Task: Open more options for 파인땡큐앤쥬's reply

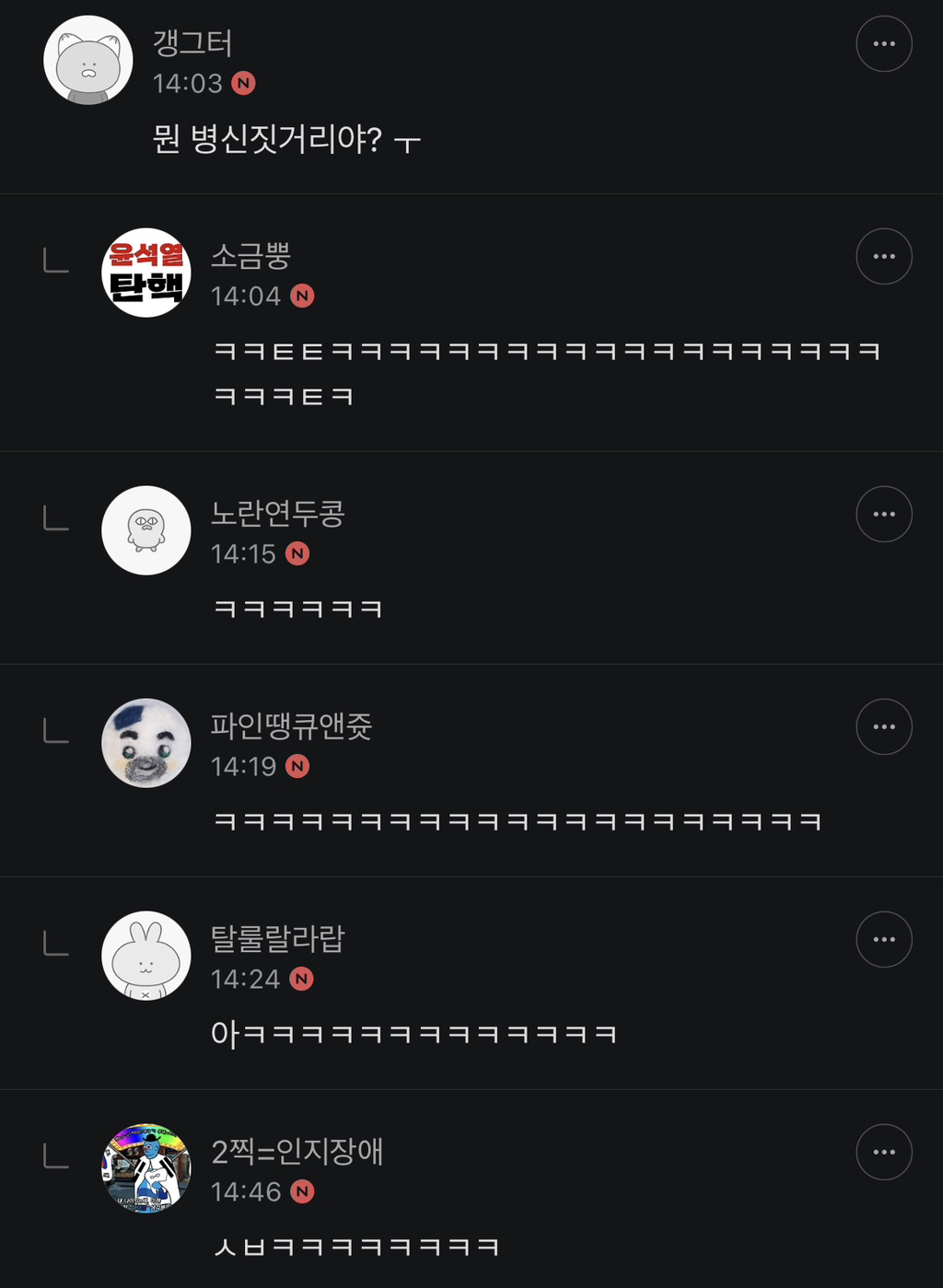Action: pyautogui.click(x=884, y=726)
